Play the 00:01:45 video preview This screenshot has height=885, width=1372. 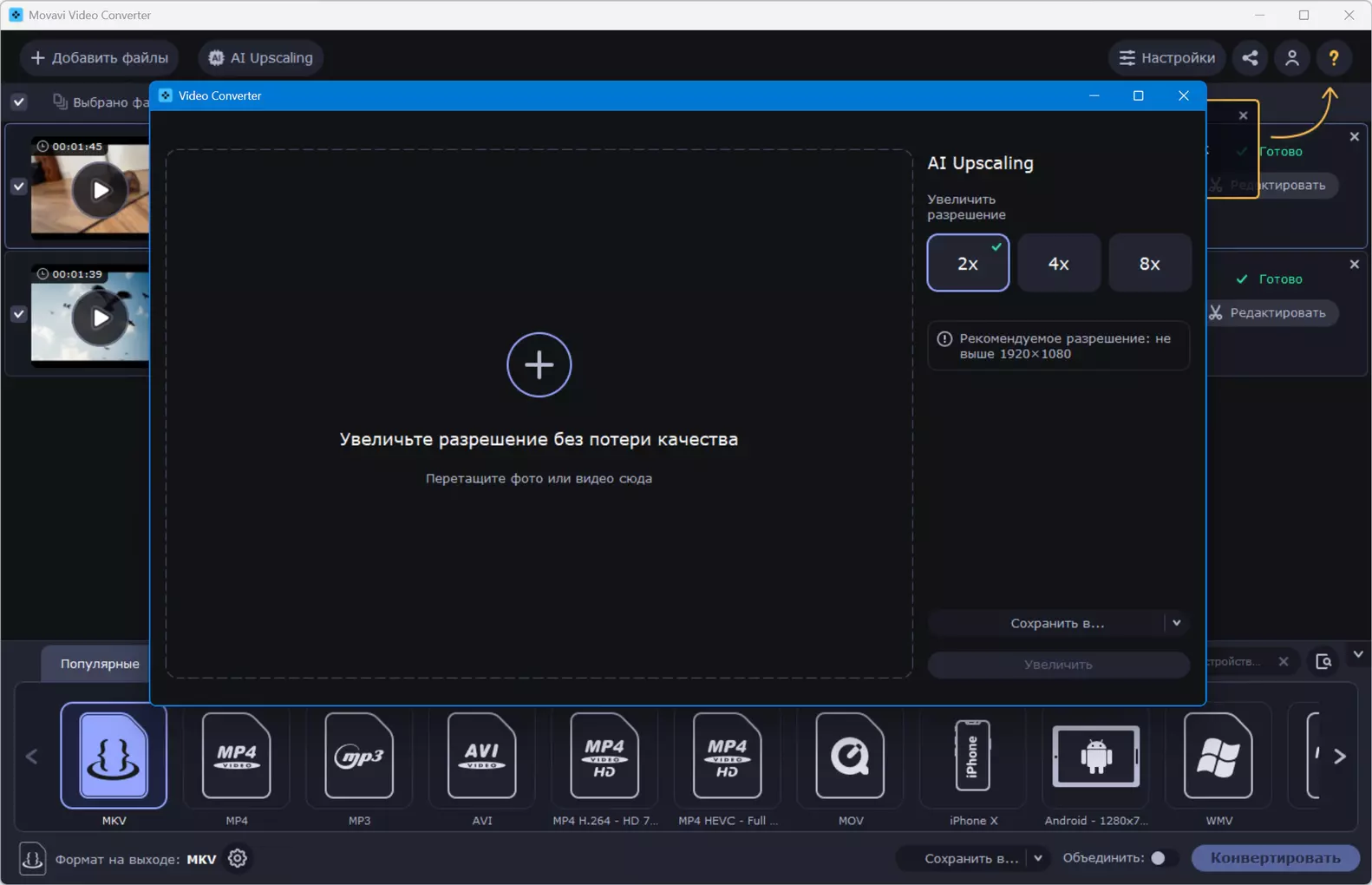click(x=101, y=190)
